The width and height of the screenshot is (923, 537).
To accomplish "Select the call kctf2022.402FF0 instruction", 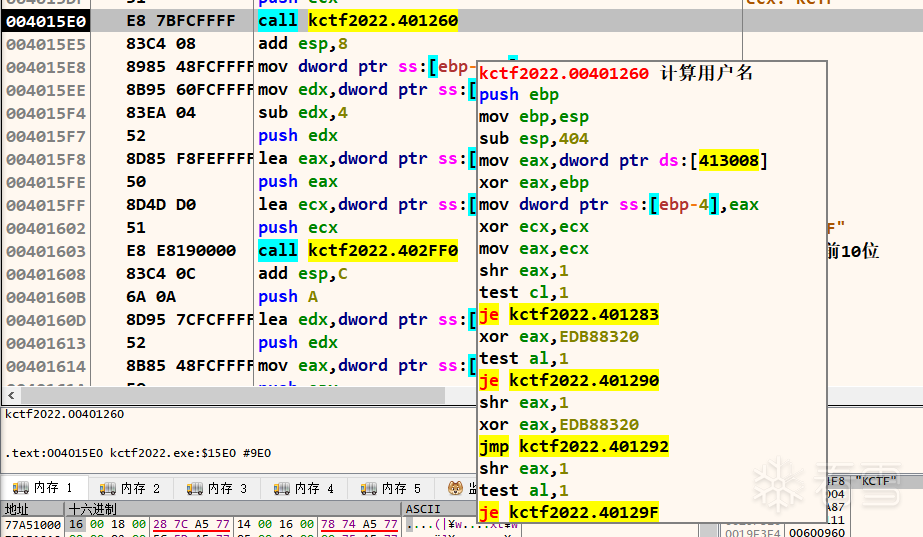I will 358,251.
